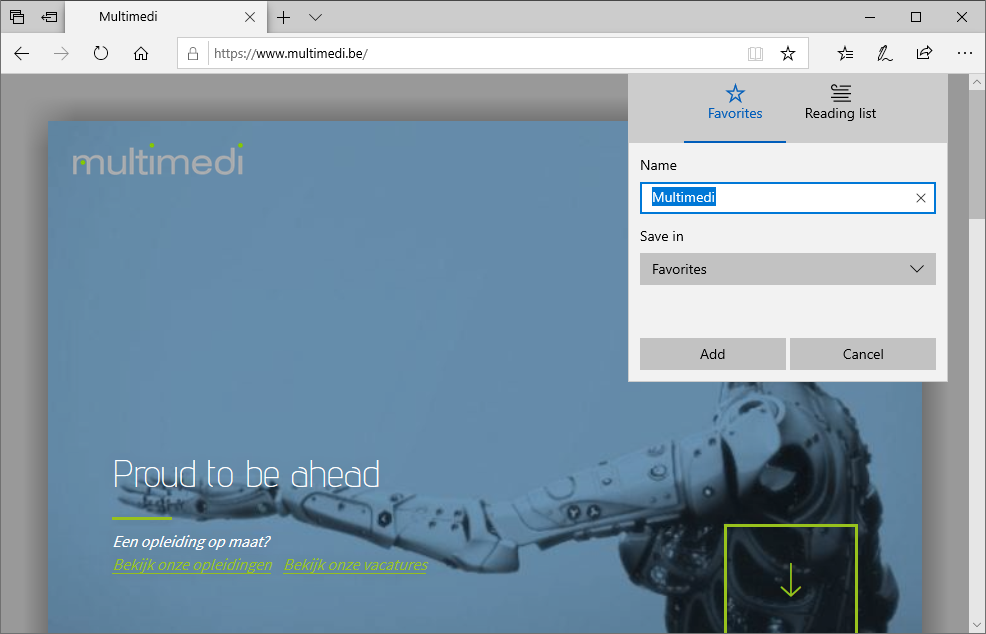Screen dimensions: 986x634
Task: Open the tabs you've set aside
Action: pyautogui.click(x=17, y=17)
